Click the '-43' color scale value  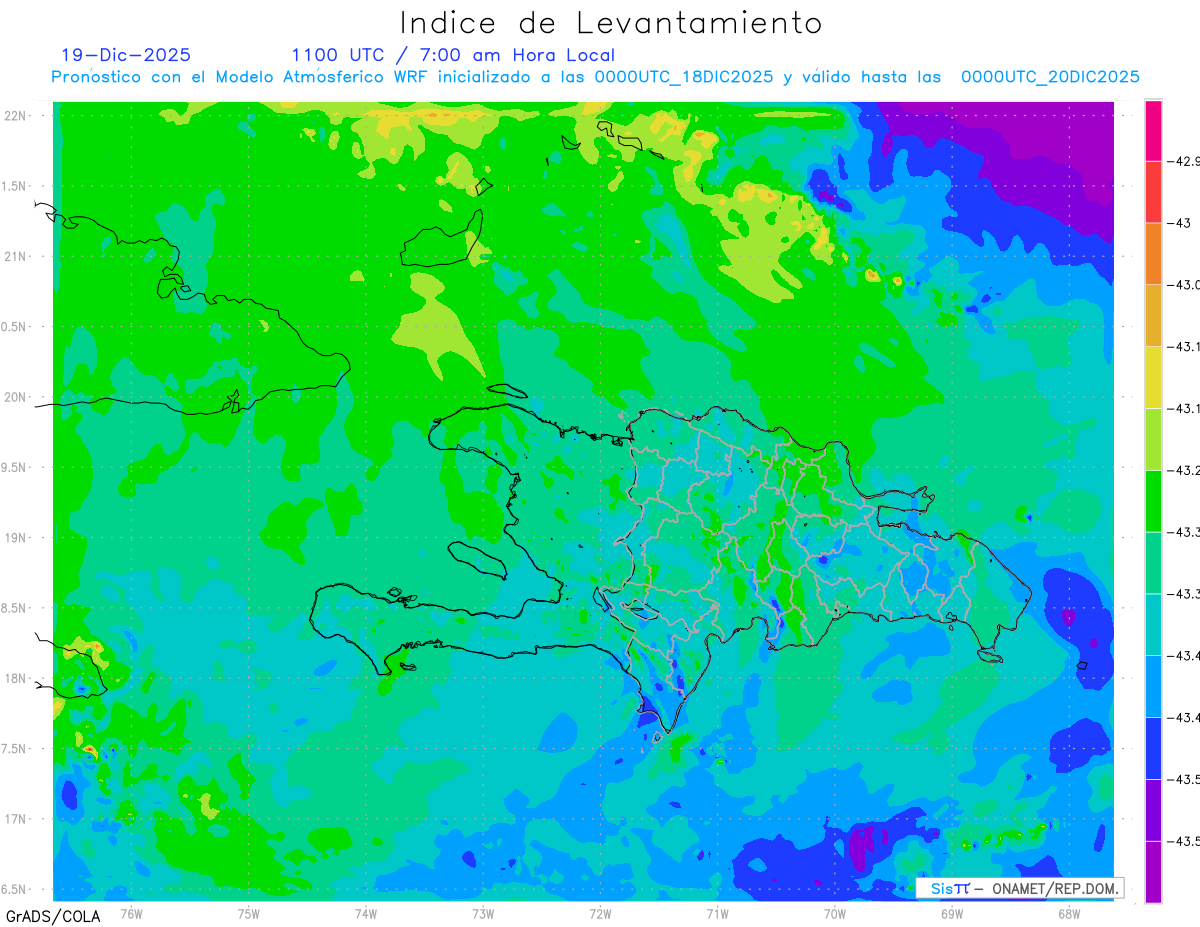click(x=1178, y=223)
